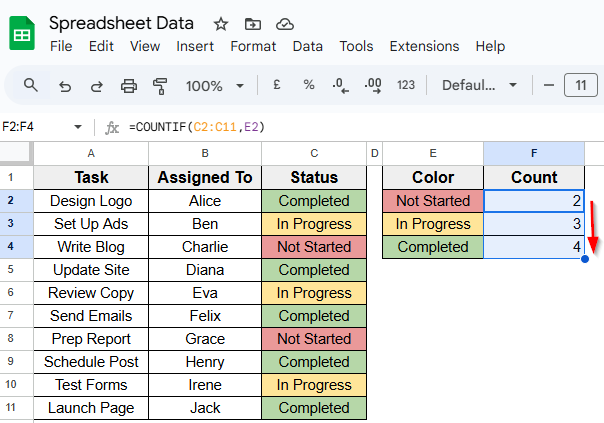604x423 pixels.
Task: Select Grace's Not Started status cell
Action: click(314, 339)
